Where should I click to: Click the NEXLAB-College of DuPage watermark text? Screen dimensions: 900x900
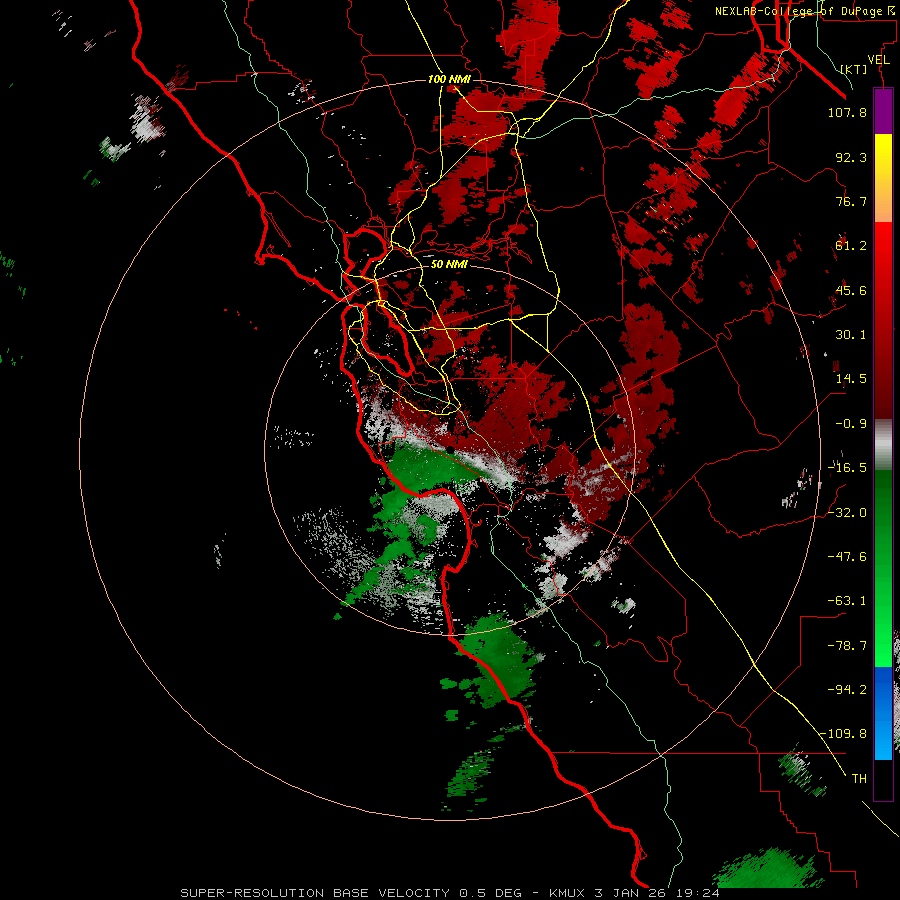click(x=804, y=11)
